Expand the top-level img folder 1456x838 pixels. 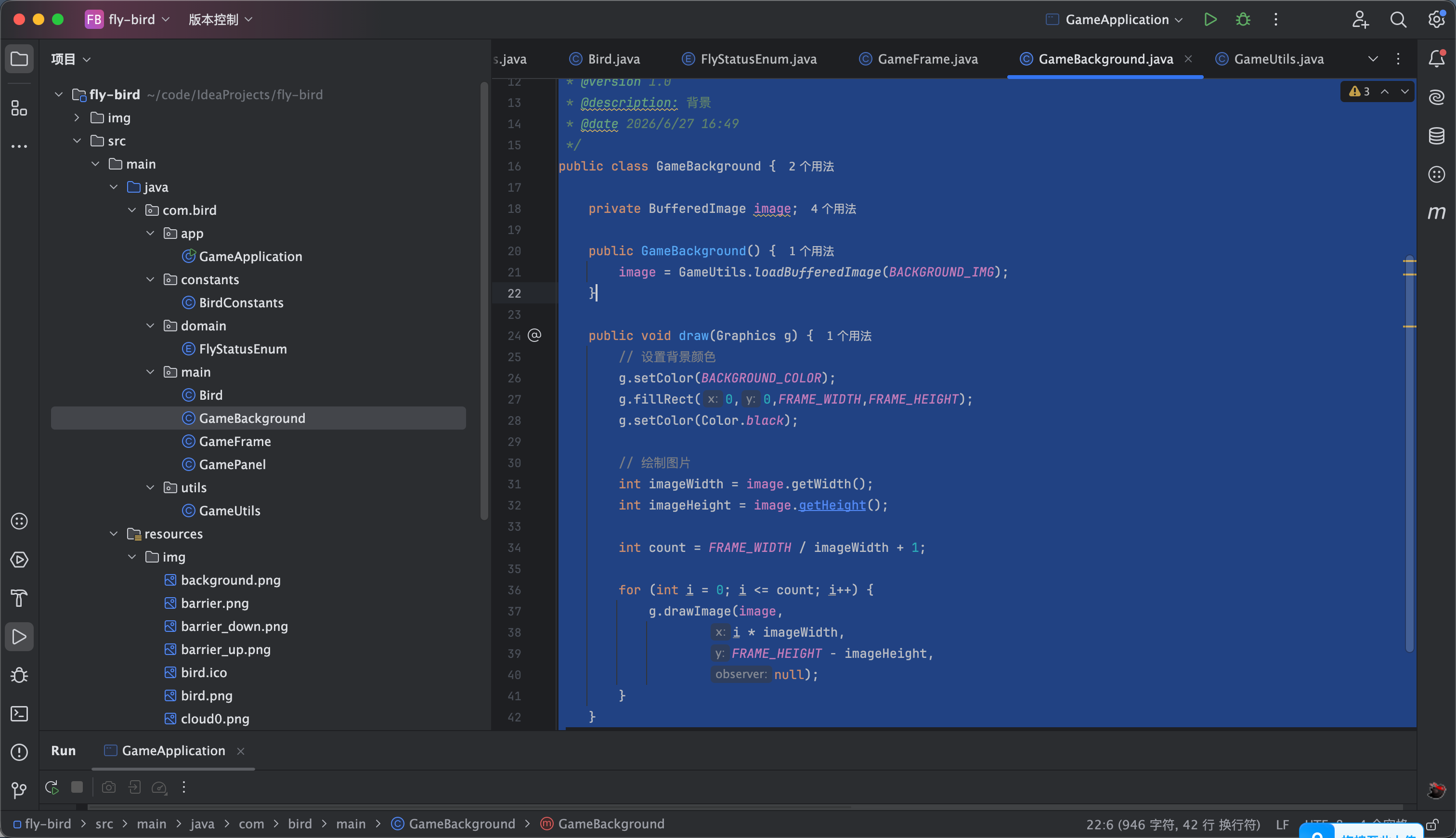point(77,118)
